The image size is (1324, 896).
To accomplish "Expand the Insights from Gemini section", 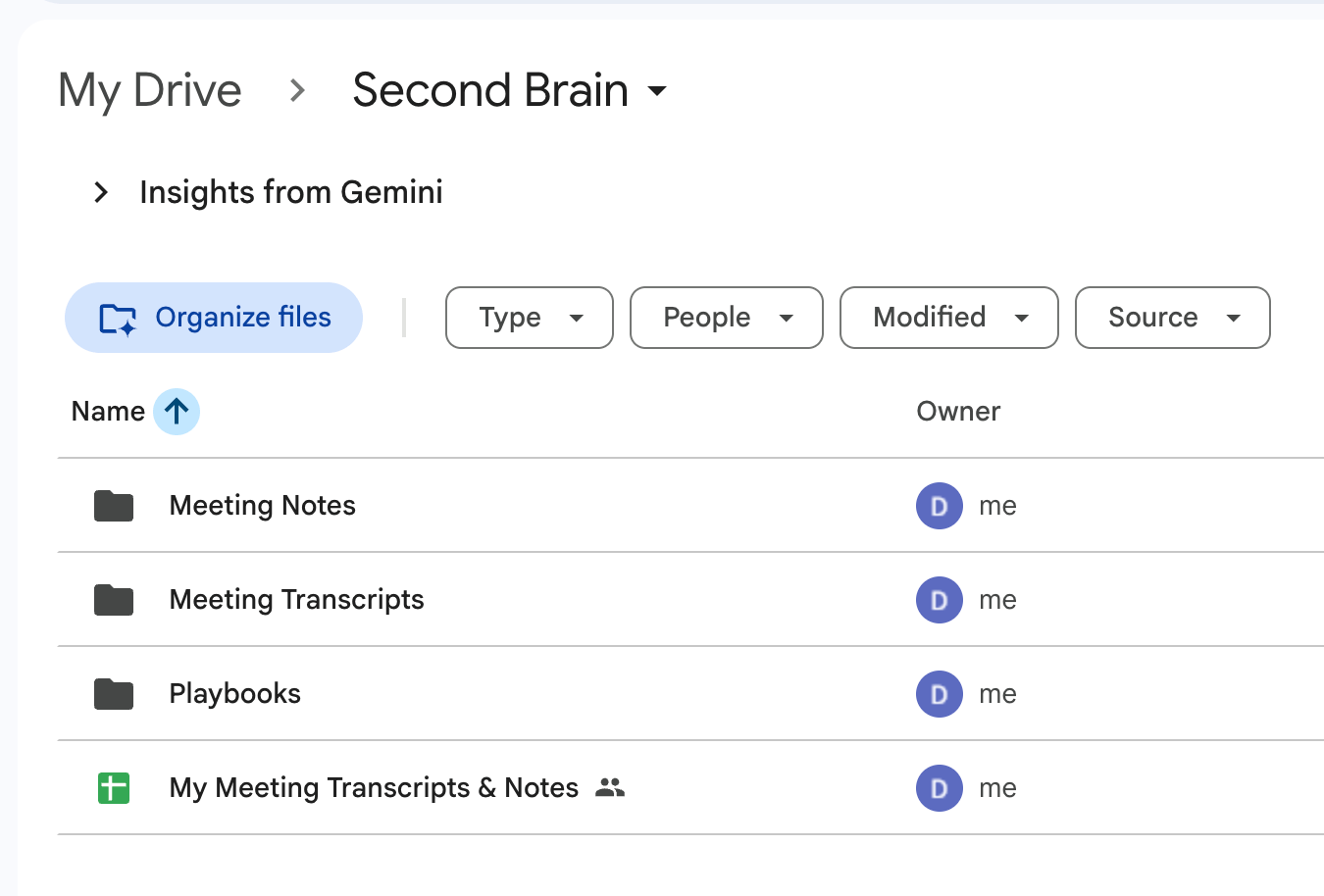I will pos(101,192).
